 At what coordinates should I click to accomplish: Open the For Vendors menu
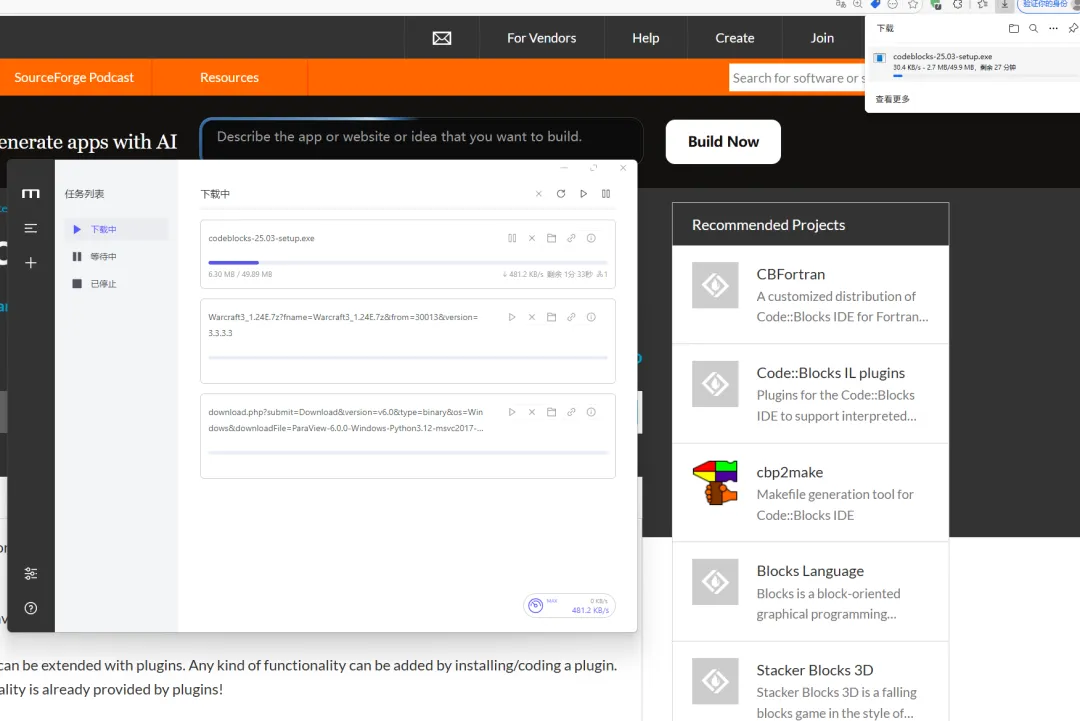click(541, 39)
